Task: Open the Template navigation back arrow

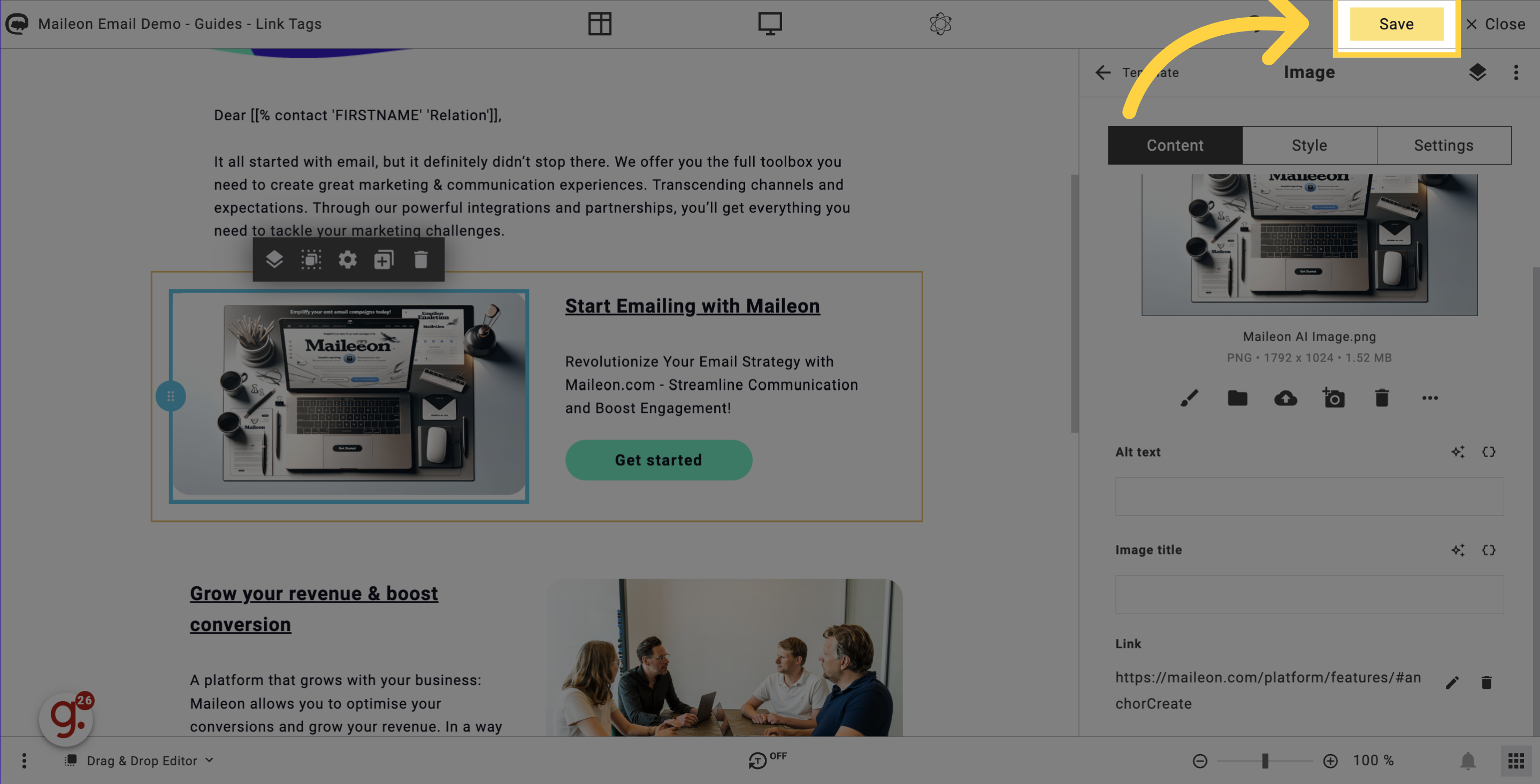Action: coord(1102,72)
